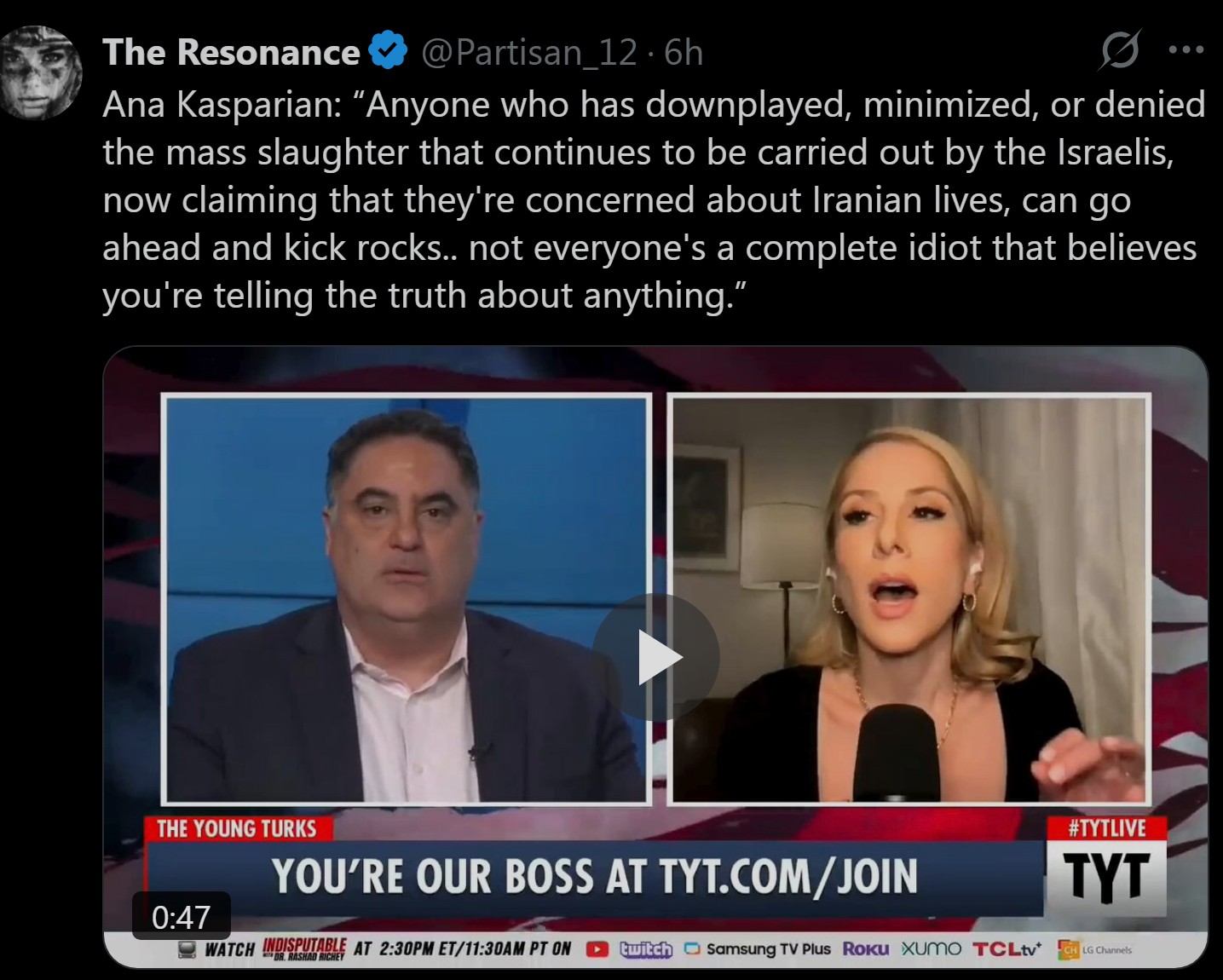The image size is (1223, 980).
Task: Click the 0:47 video duration badge
Action: coord(181,917)
